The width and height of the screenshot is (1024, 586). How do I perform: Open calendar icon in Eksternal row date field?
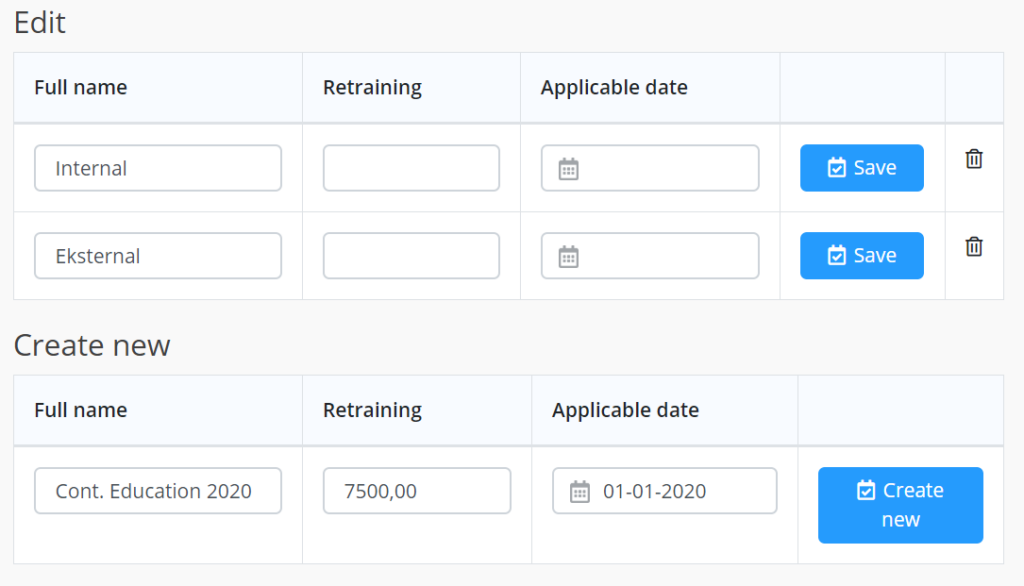[568, 256]
